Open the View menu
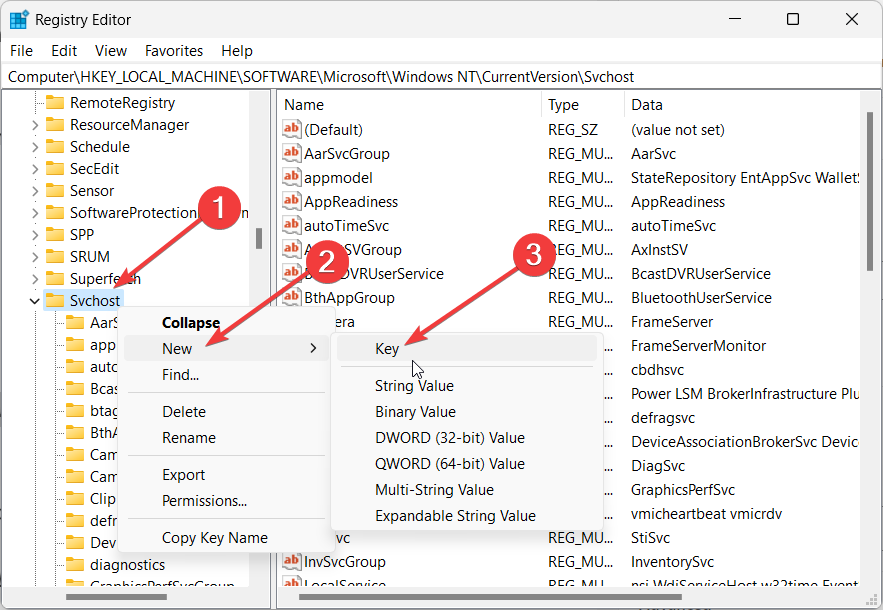Viewport: 883px width, 610px height. (111, 51)
